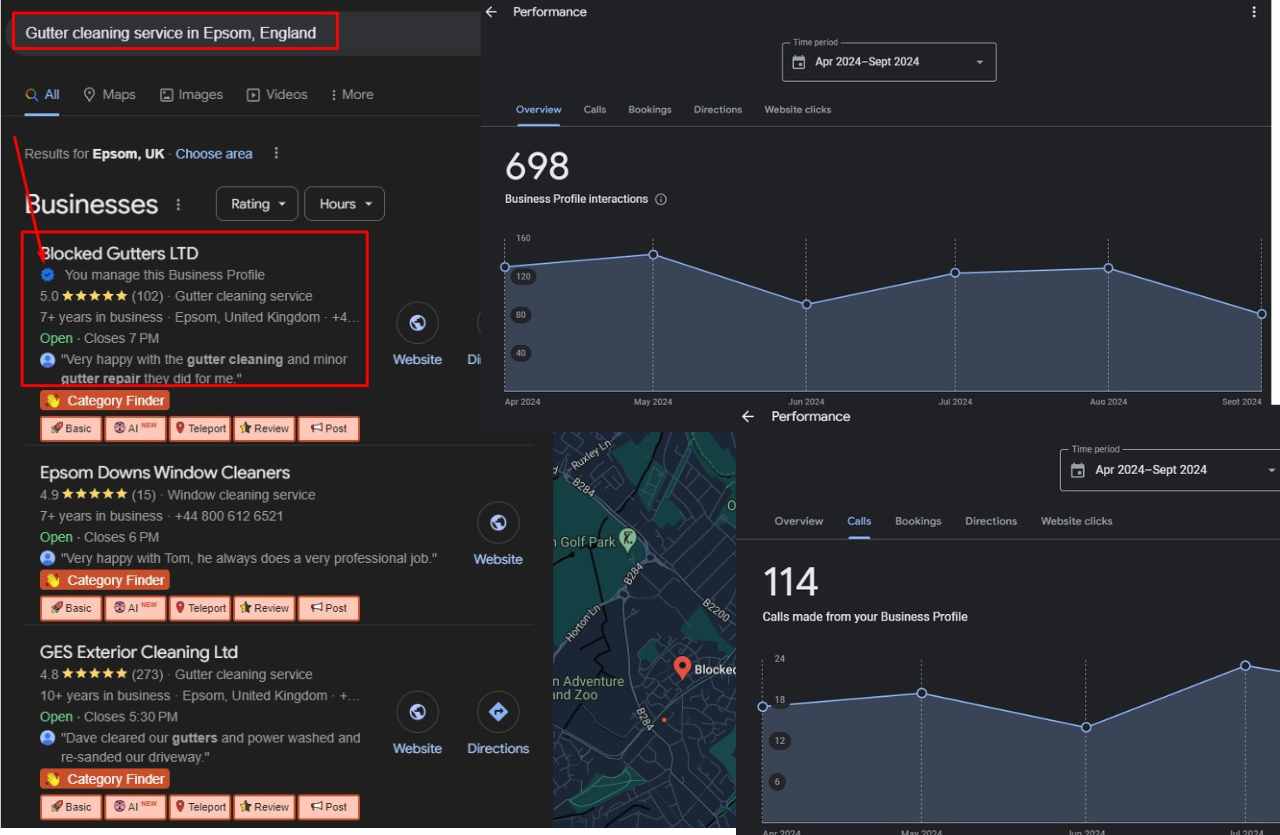This screenshot has height=835, width=1280.
Task: Open Time period dropdown in upper Performance panel
Action: click(889, 62)
